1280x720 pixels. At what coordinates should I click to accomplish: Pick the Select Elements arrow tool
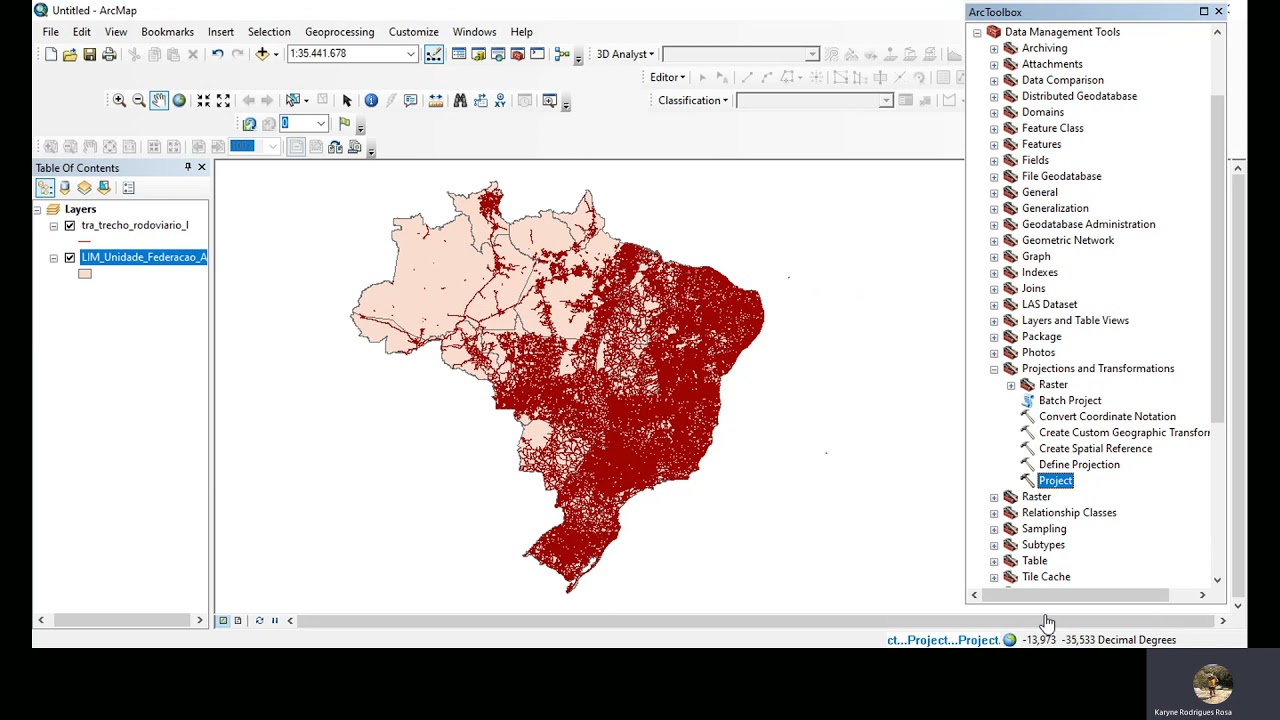click(x=347, y=100)
